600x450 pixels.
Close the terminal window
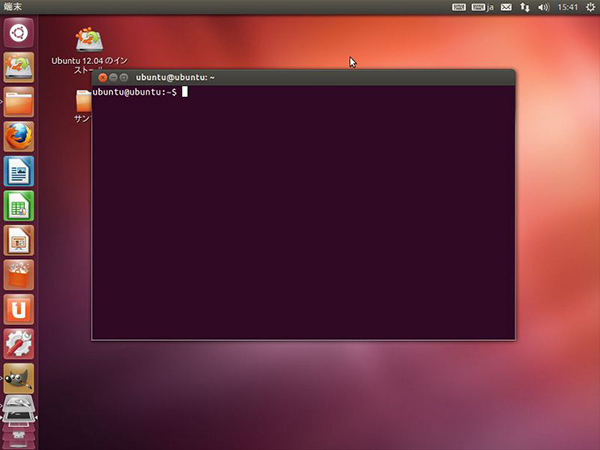[x=102, y=78]
